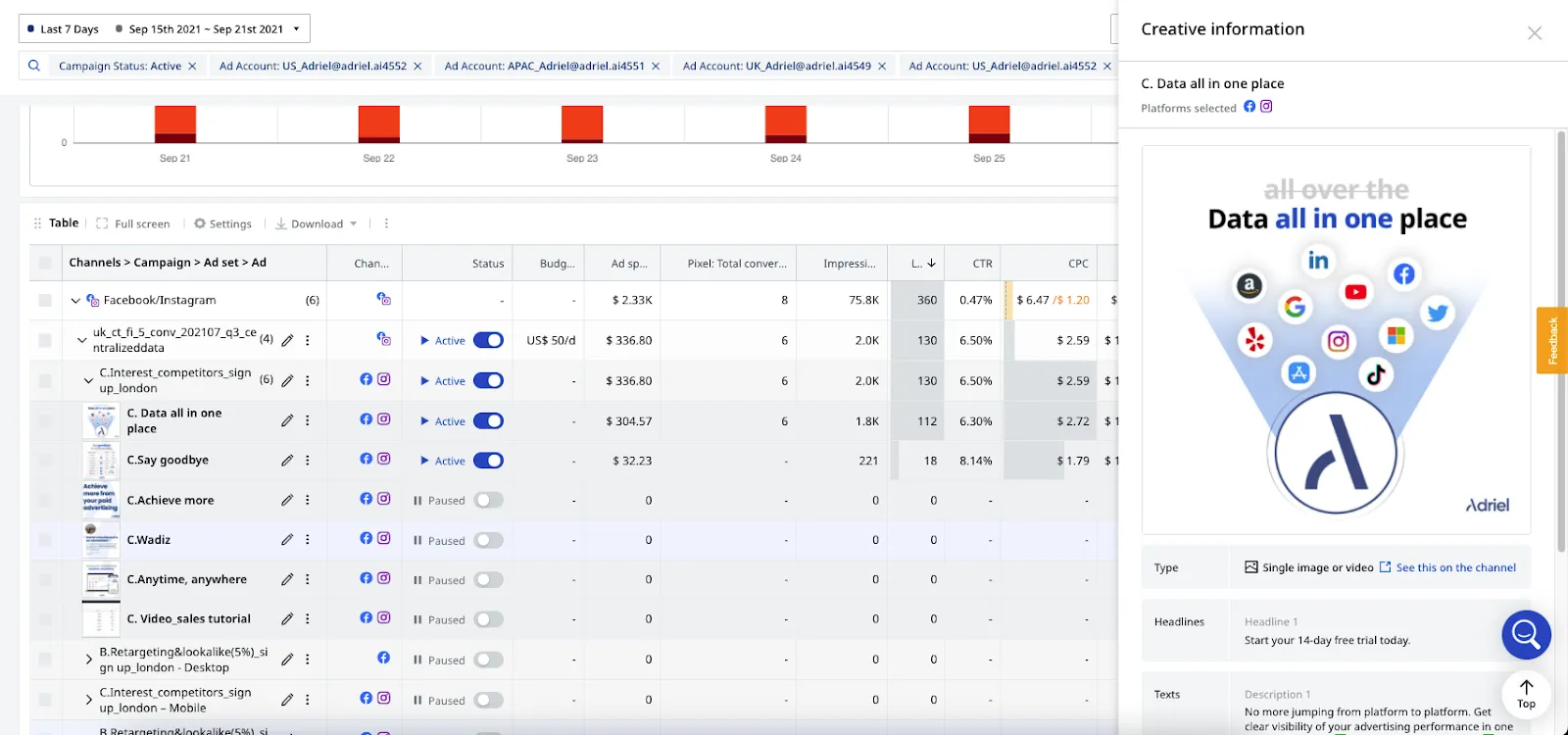This screenshot has width=1568, height=735.
Task: Tick the uk_ct_fi_5_conv campaign row checkbox
Action: tap(45, 340)
